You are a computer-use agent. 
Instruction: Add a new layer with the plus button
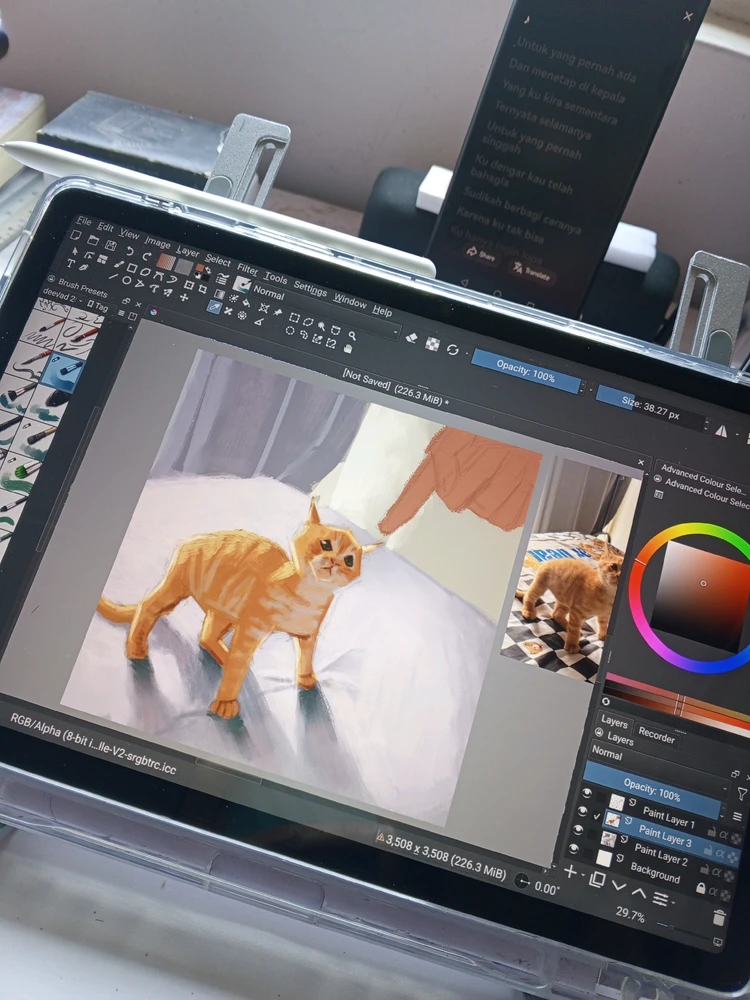click(570, 871)
